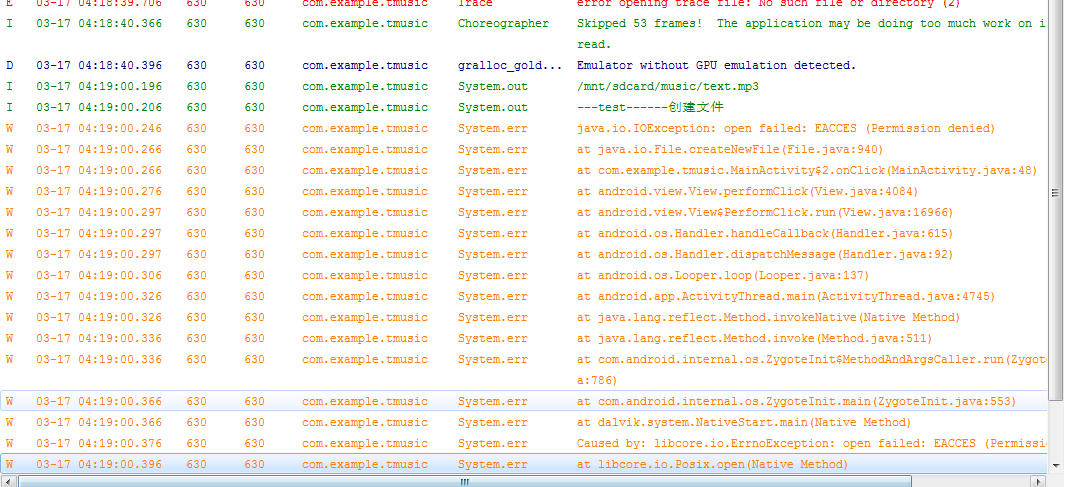Viewport: 1067px width, 487px height.
Task: Select the 'Skipped 53 frames!' Choreographer log message
Action: (811, 34)
